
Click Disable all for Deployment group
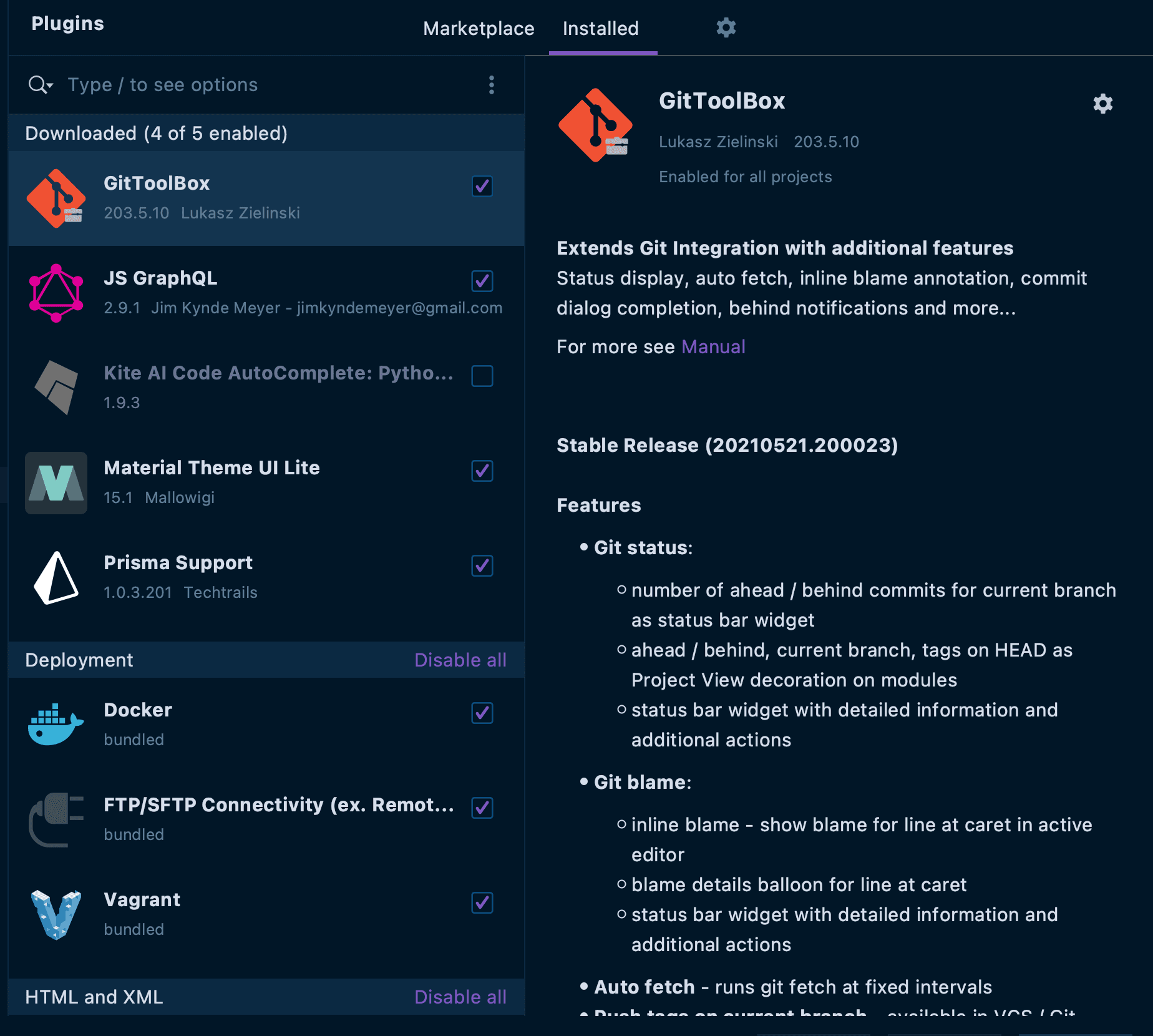click(x=460, y=660)
